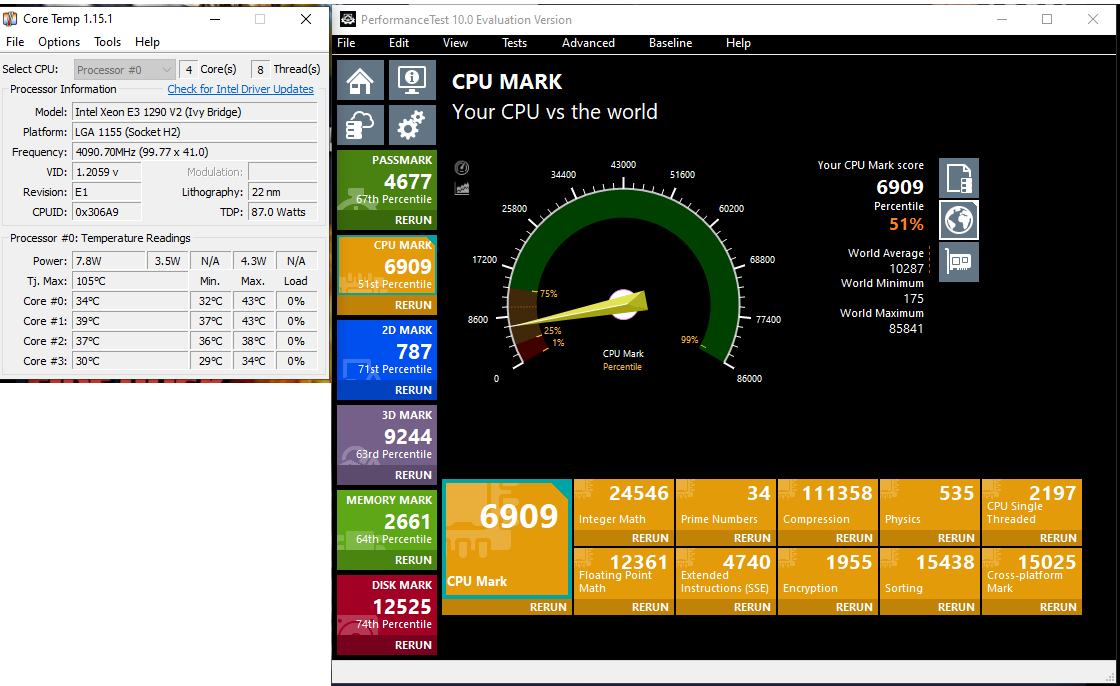
Task: Open PerformanceTest Help menu
Action: coord(738,43)
